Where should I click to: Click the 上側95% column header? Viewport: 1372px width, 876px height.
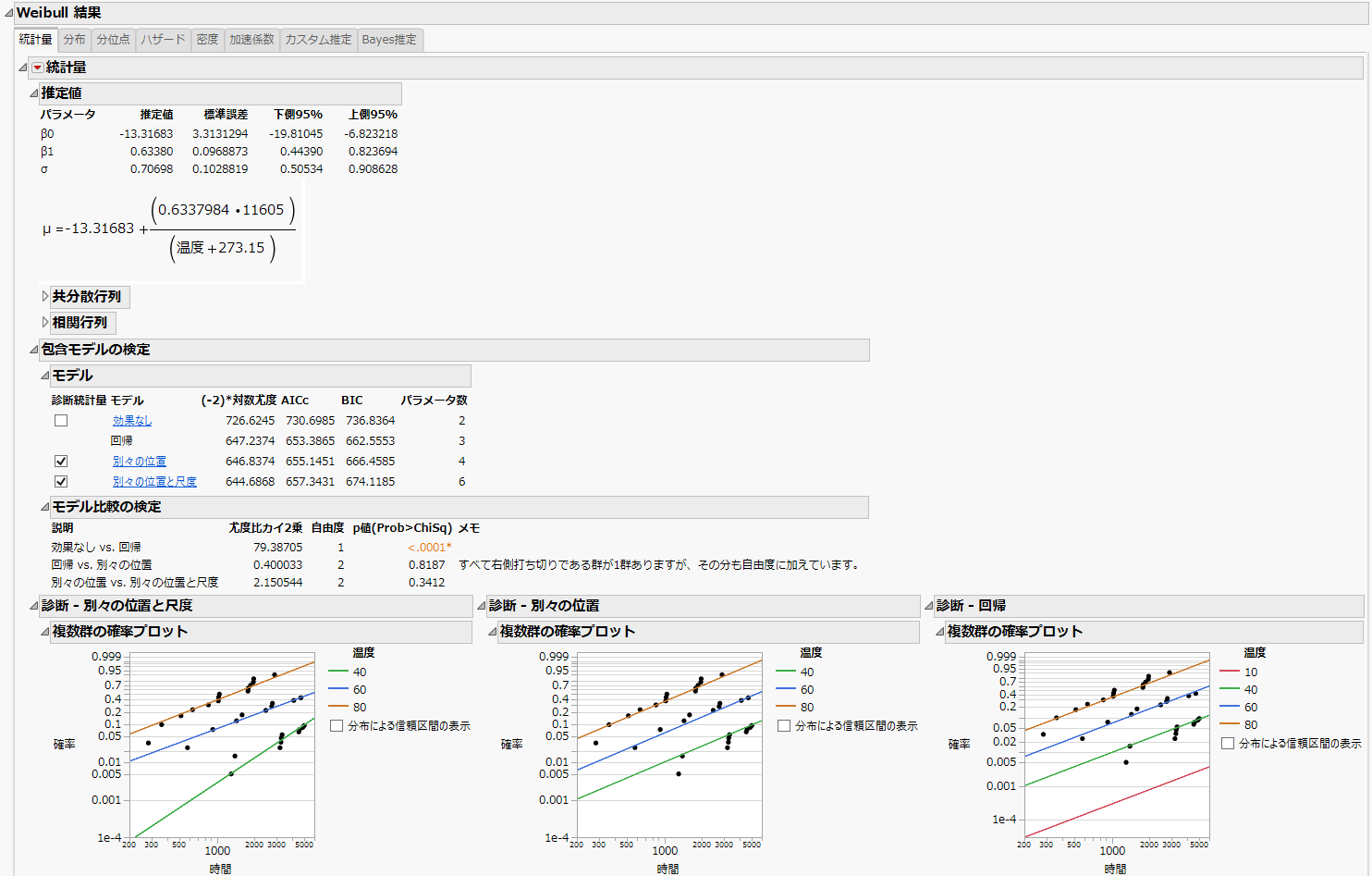(373, 115)
